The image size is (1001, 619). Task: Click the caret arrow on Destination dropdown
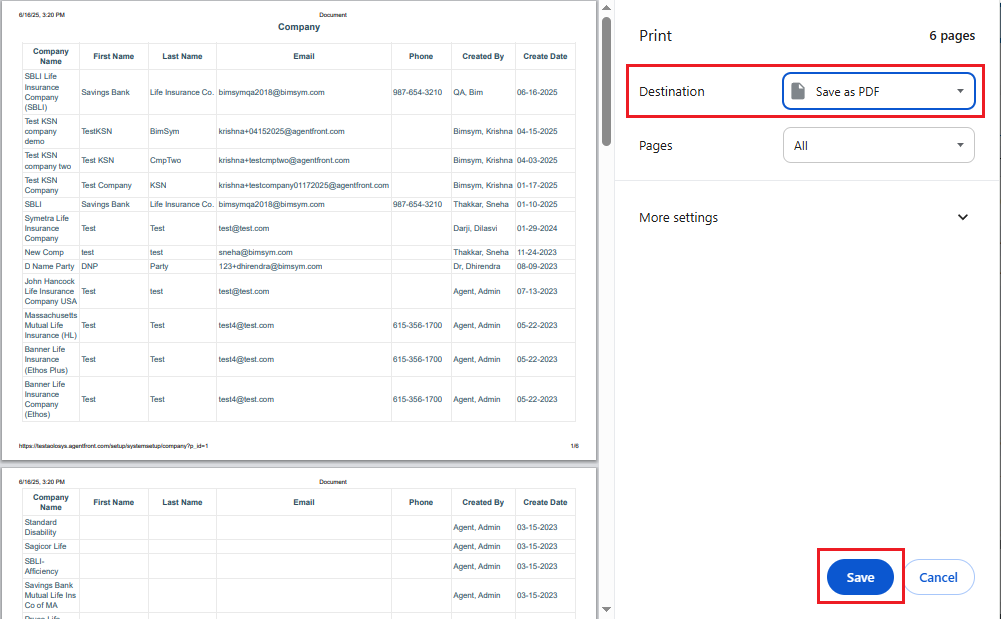click(x=959, y=91)
